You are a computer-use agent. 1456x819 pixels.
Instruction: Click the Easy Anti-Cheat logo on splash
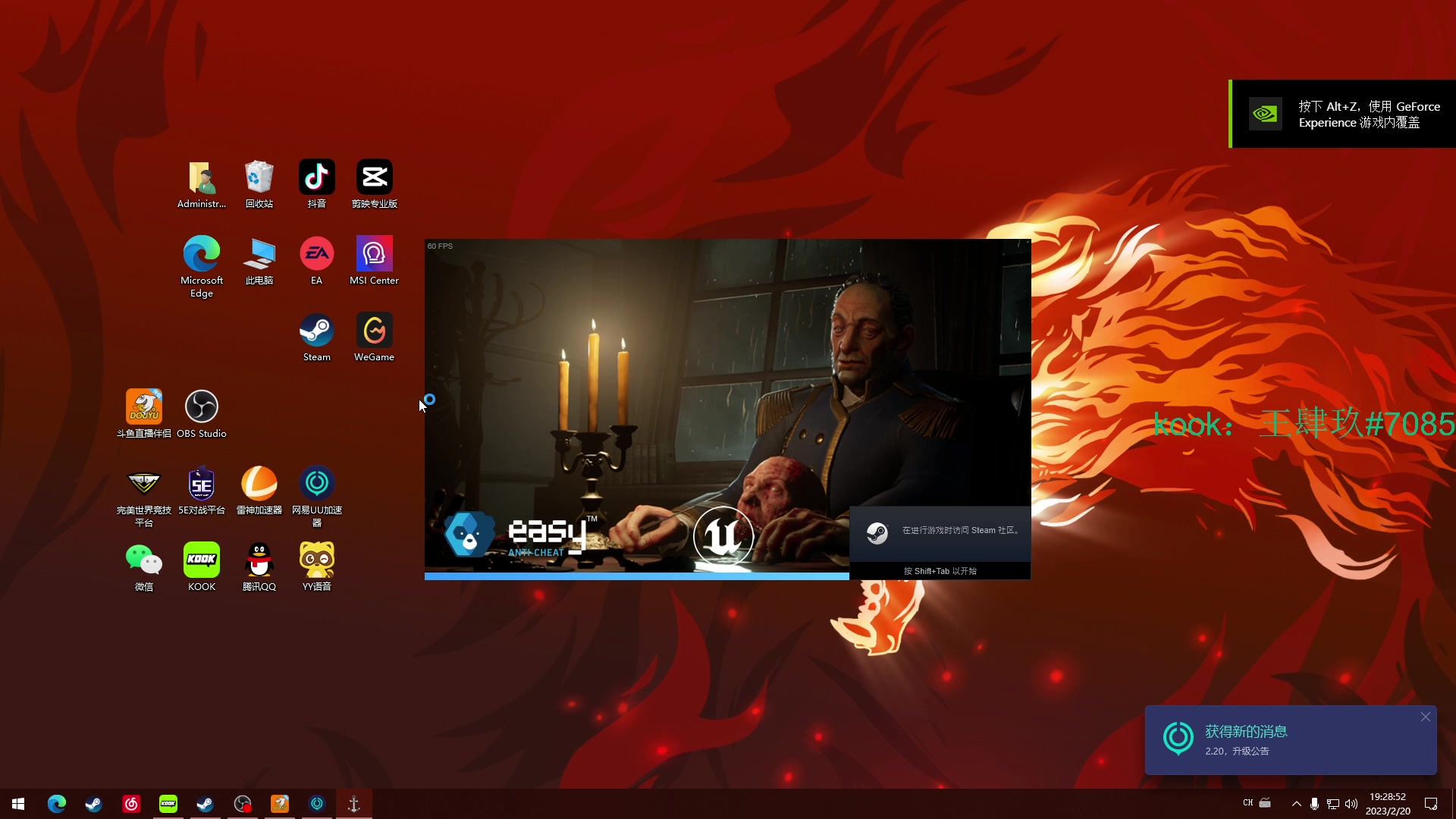tap(520, 535)
